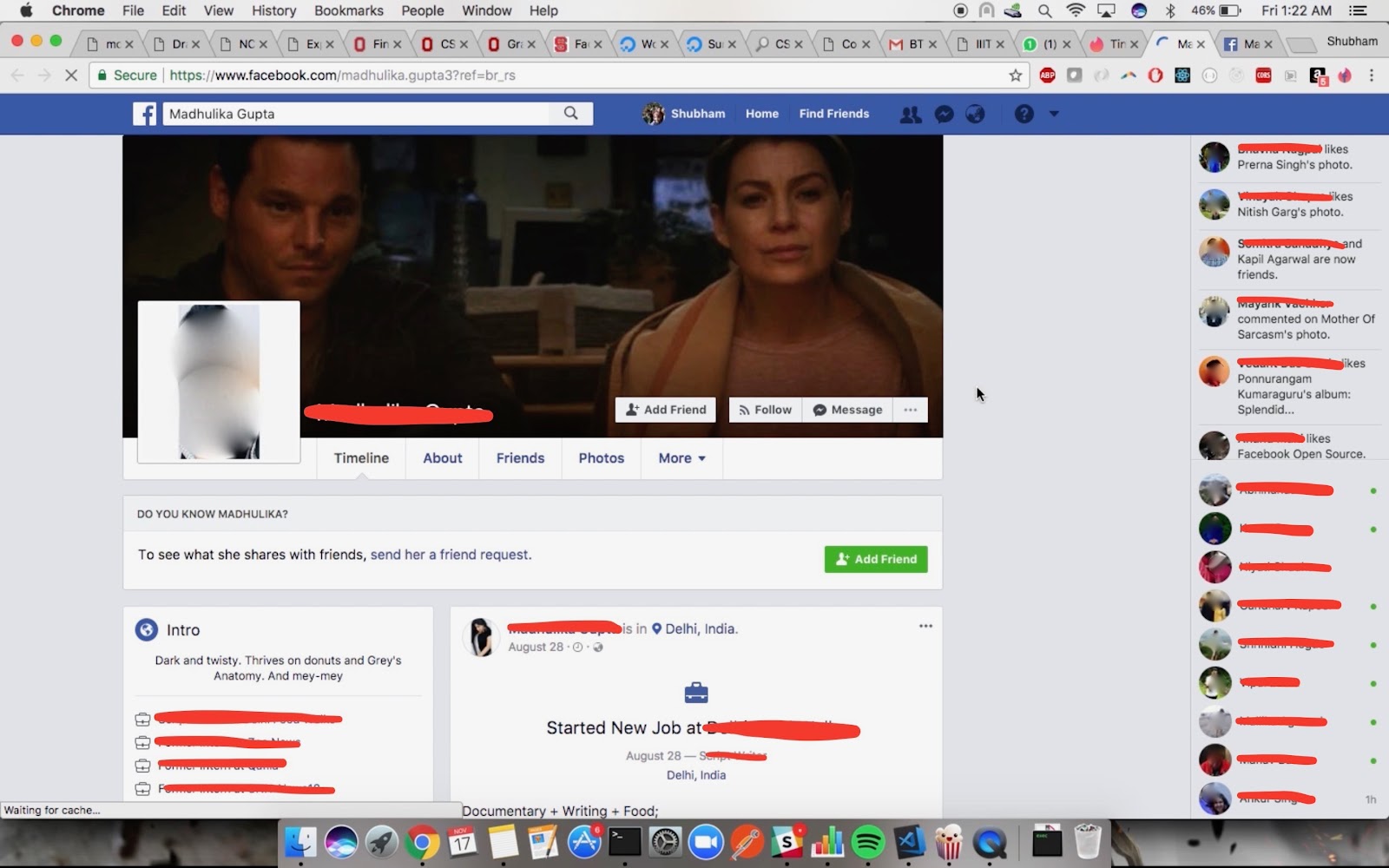Click the Facebook search magnifier button
Image resolution: width=1389 pixels, height=868 pixels.
click(x=570, y=114)
